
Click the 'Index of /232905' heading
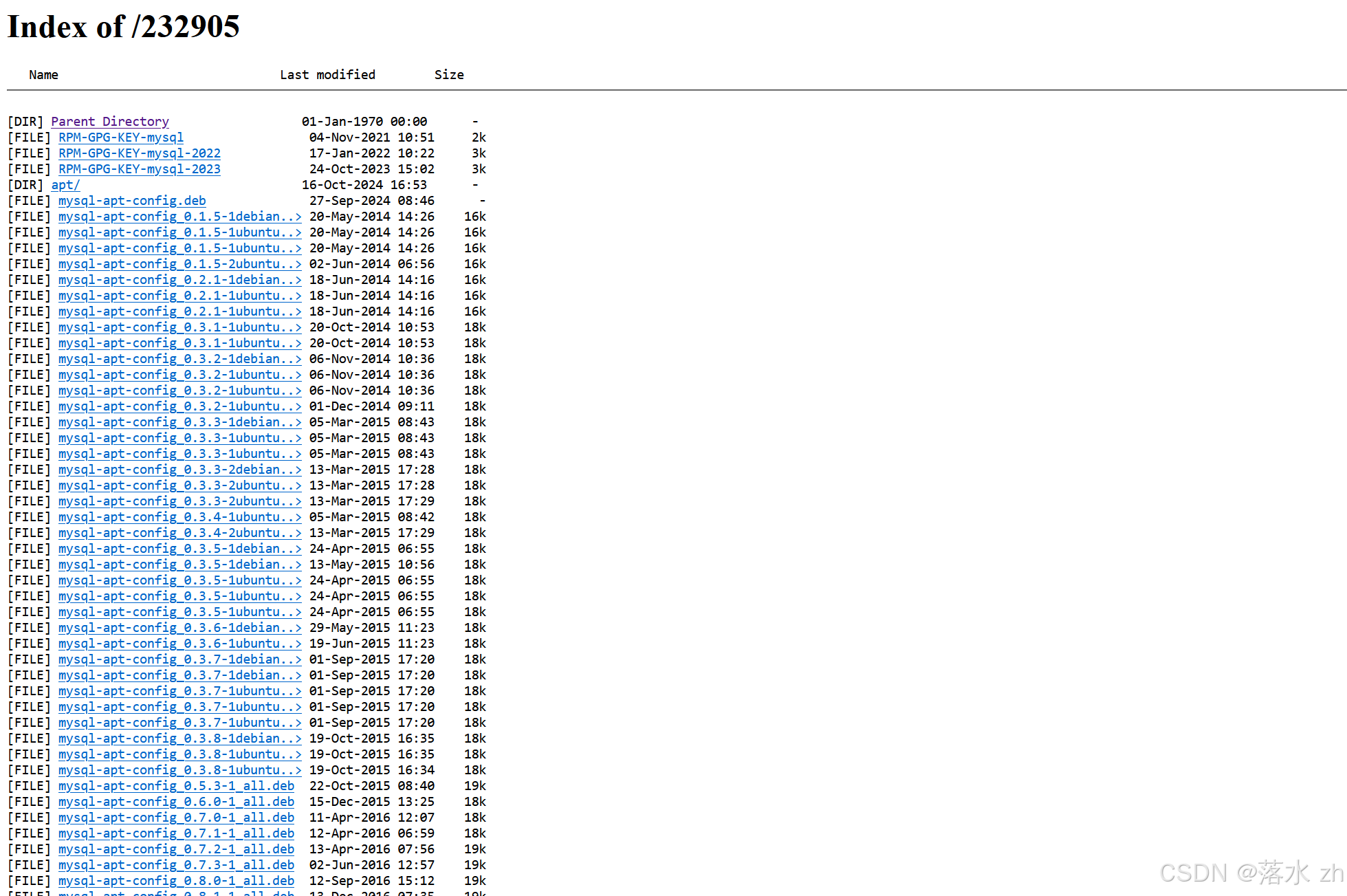[x=124, y=28]
